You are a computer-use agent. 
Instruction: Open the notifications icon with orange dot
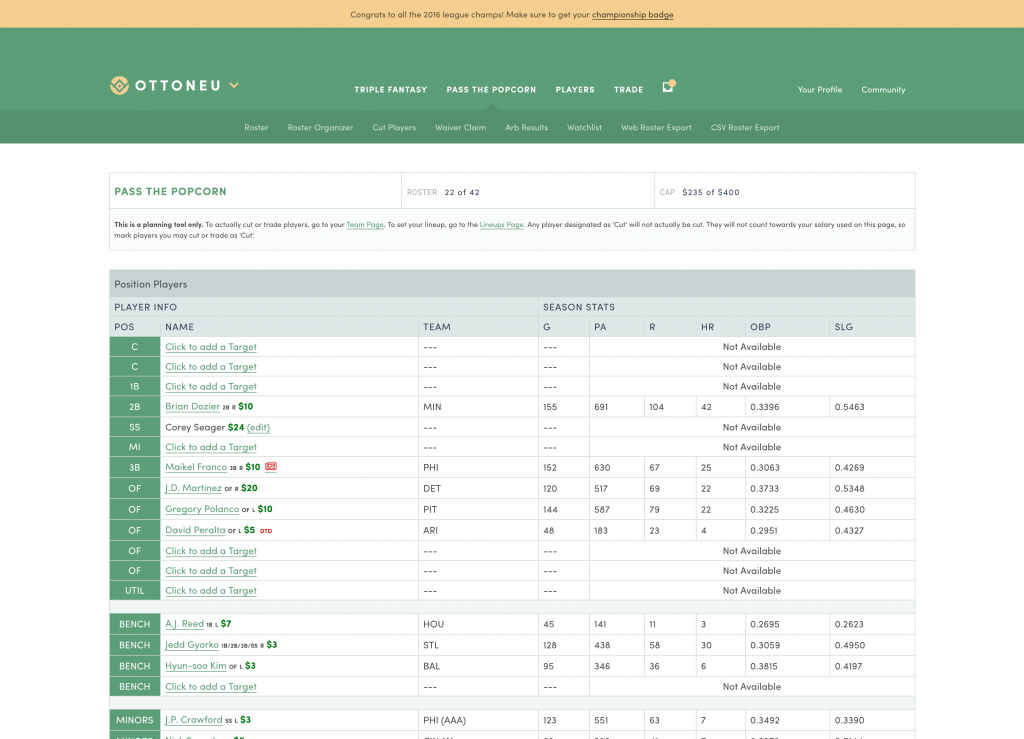(x=668, y=86)
